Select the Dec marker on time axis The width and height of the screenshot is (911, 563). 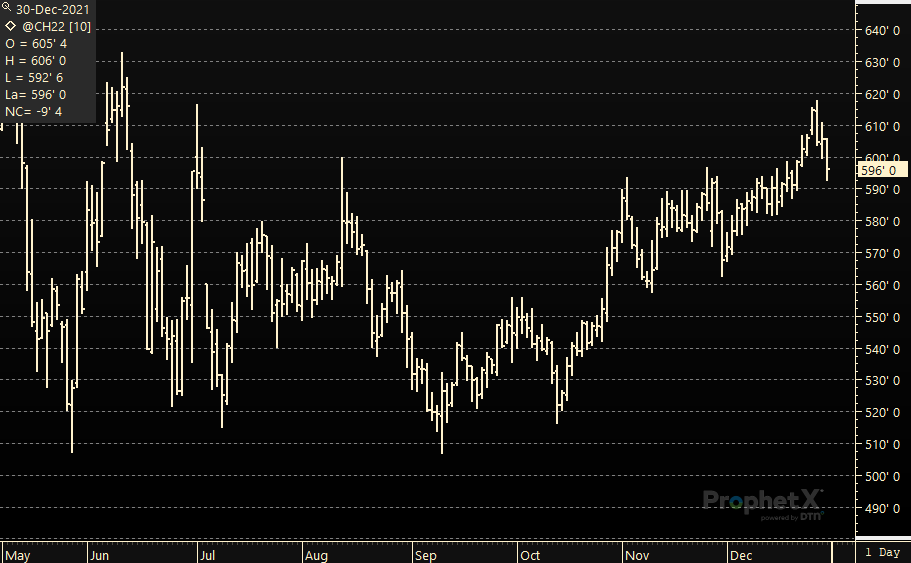coord(740,555)
